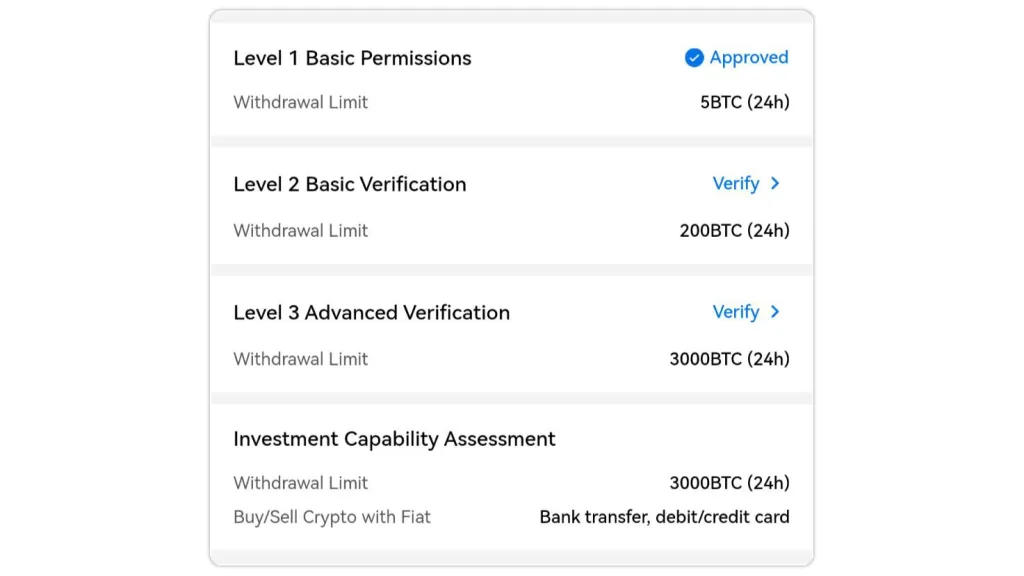Click Withdrawal Limit label under Level 3

click(300, 359)
